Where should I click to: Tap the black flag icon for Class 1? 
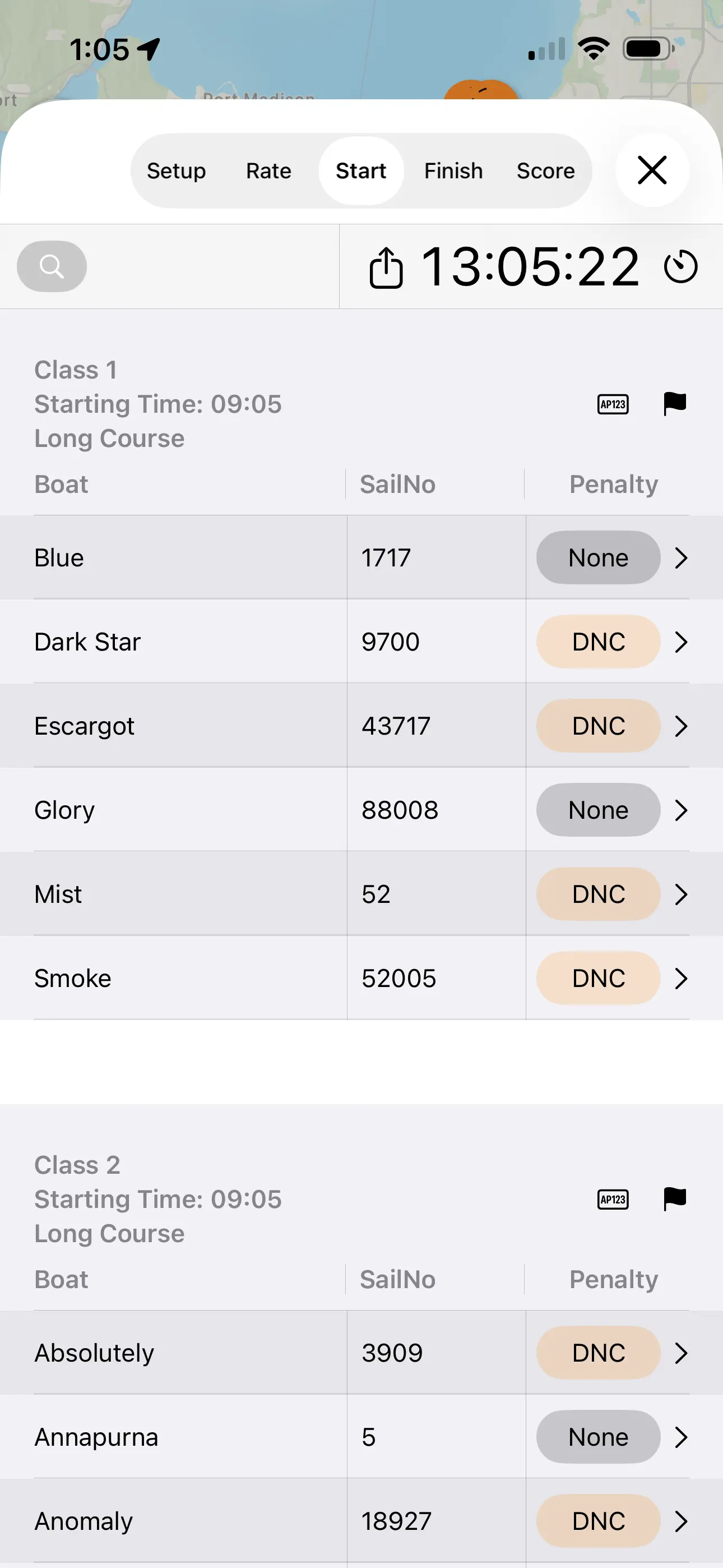(674, 404)
